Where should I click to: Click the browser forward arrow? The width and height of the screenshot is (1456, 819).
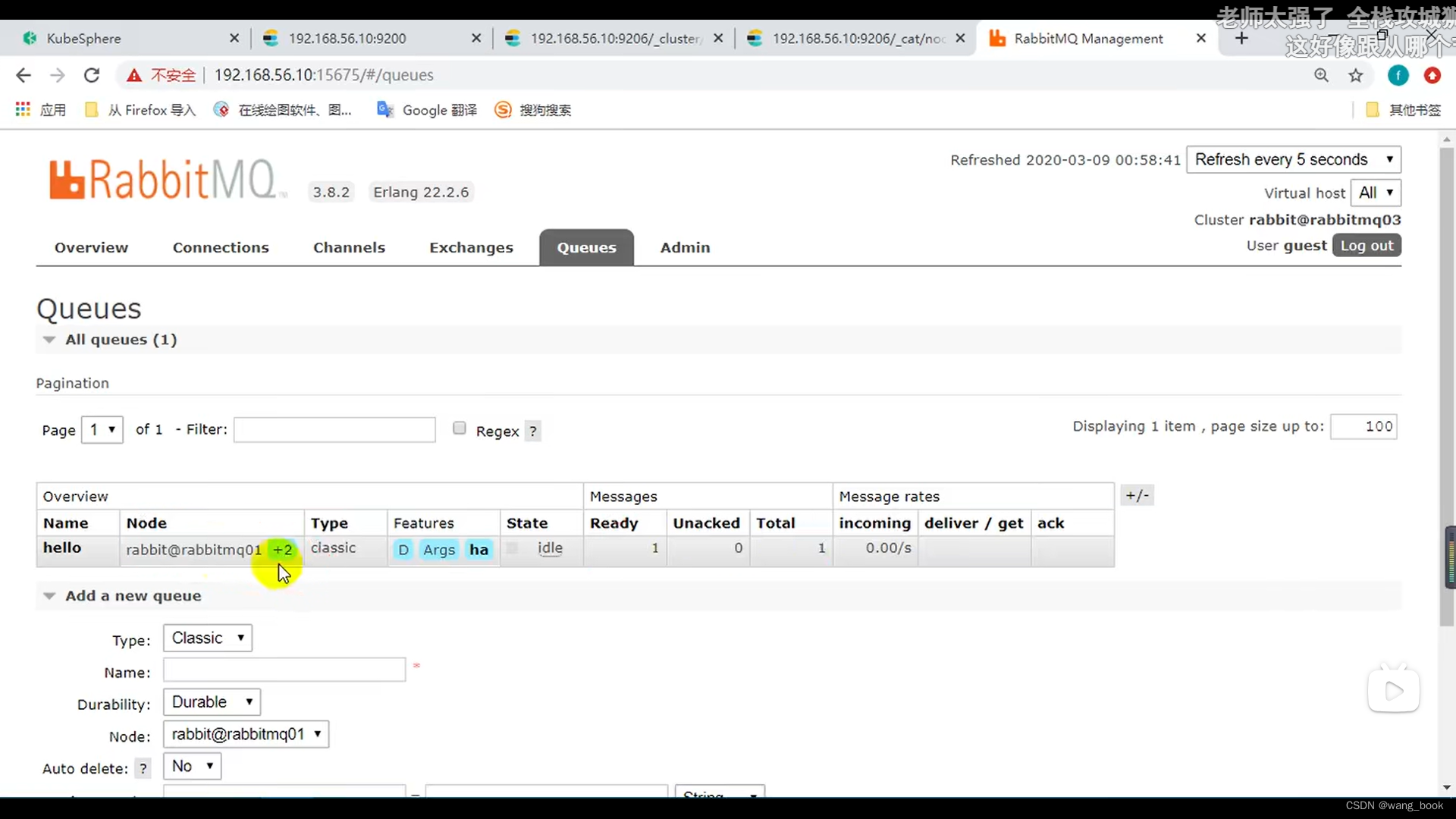click(58, 75)
